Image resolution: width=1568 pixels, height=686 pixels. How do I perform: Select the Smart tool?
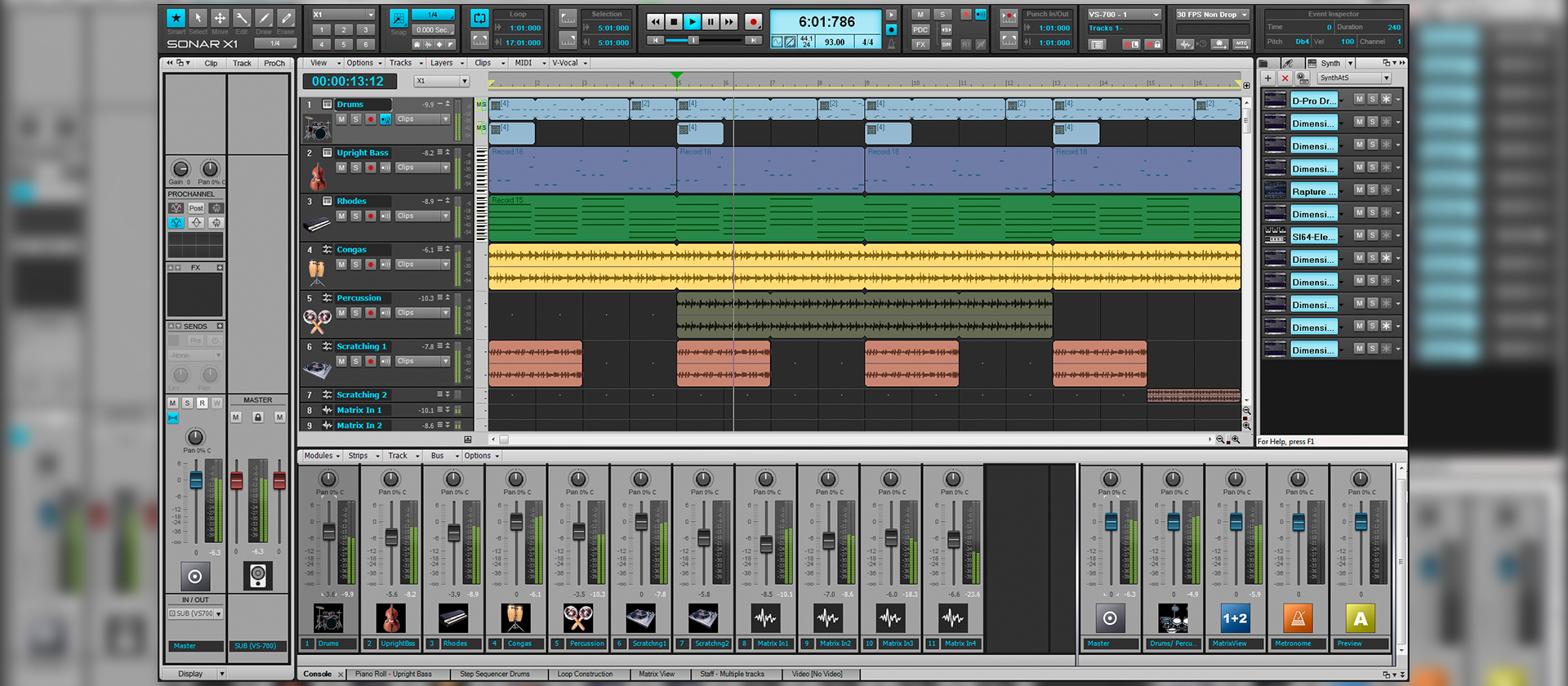pyautogui.click(x=176, y=18)
